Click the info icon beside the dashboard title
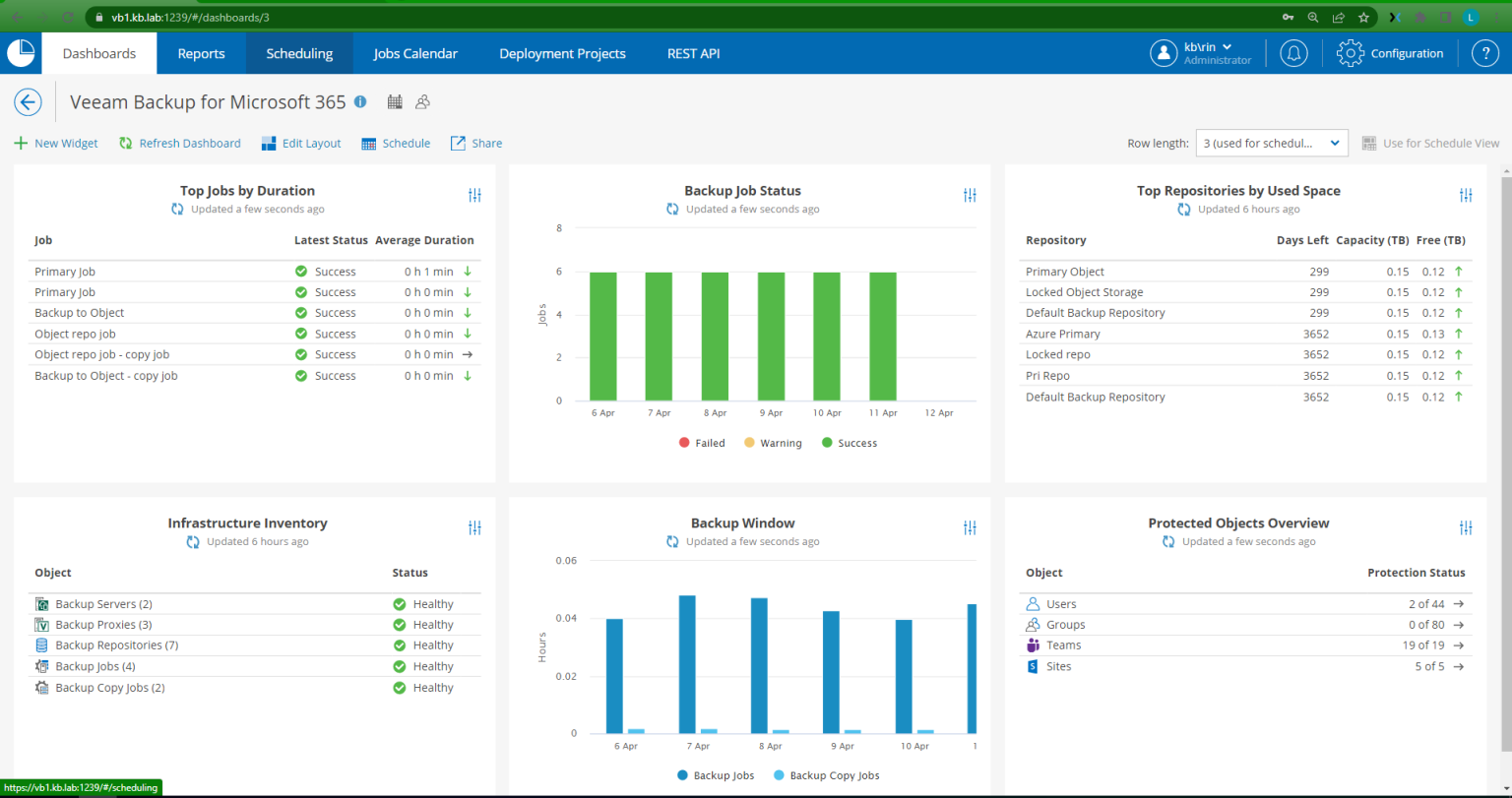Image resolution: width=1512 pixels, height=798 pixels. 359,101
